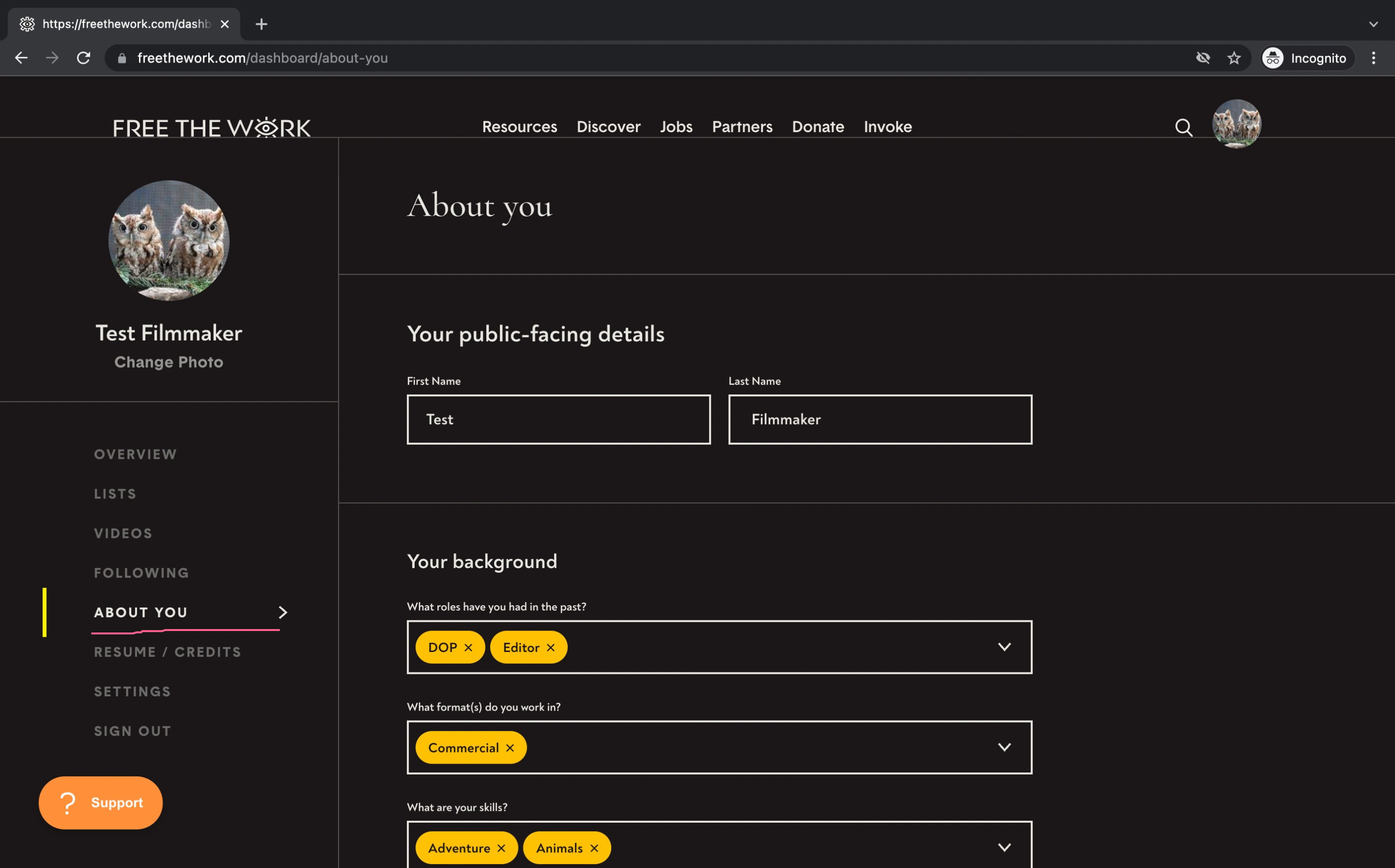Click the tracking protection eye icon
The image size is (1395, 868).
(x=1203, y=58)
